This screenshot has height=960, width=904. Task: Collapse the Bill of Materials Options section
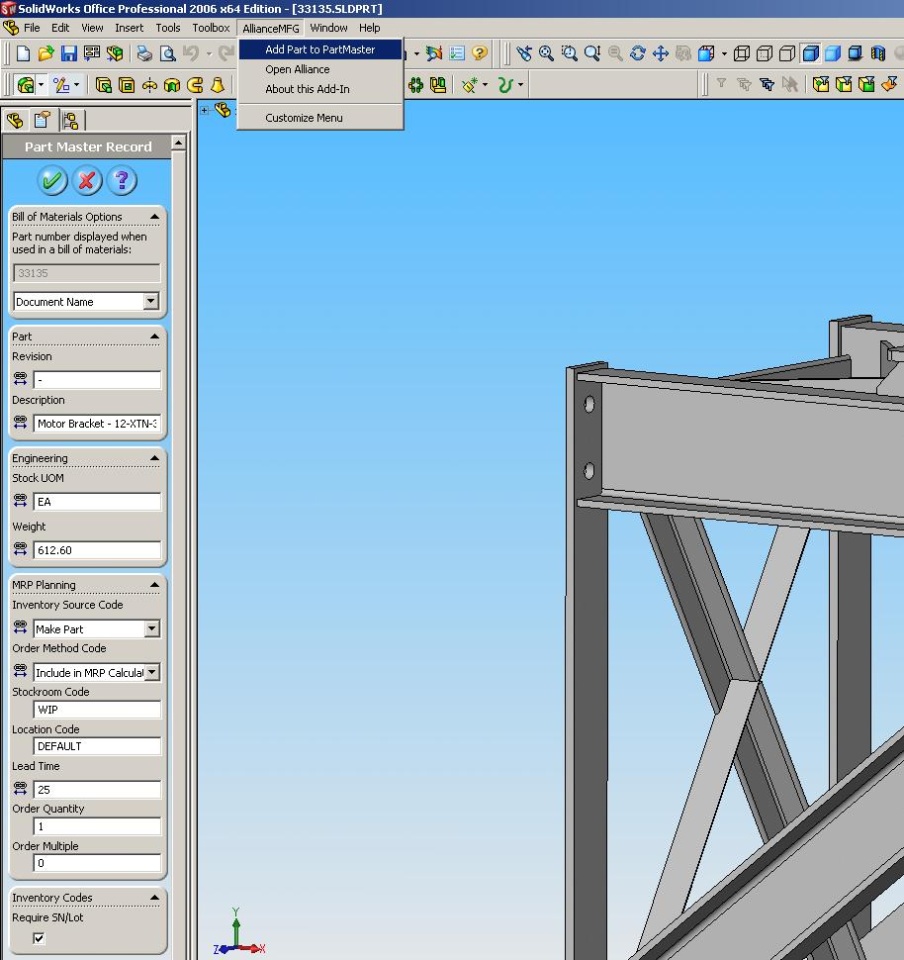point(154,217)
